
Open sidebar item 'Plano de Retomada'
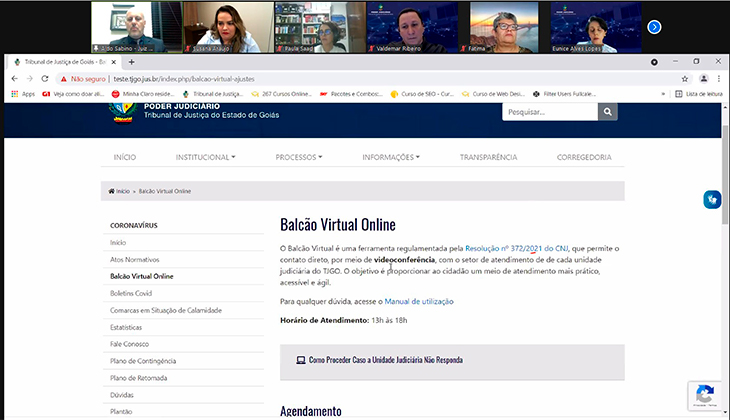138,378
